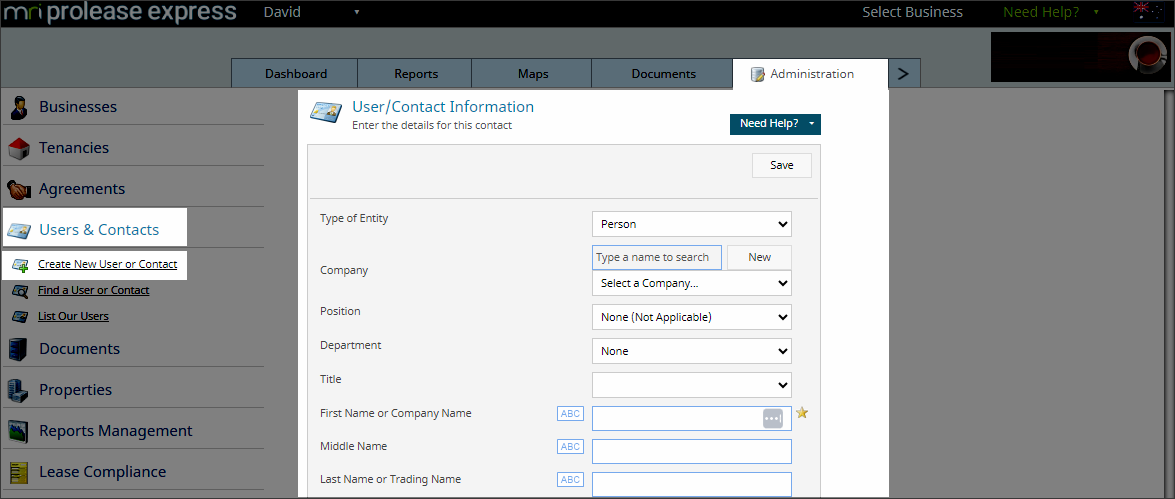This screenshot has width=1175, height=499.
Task: Click the Administration tab notepad icon
Action: [758, 74]
